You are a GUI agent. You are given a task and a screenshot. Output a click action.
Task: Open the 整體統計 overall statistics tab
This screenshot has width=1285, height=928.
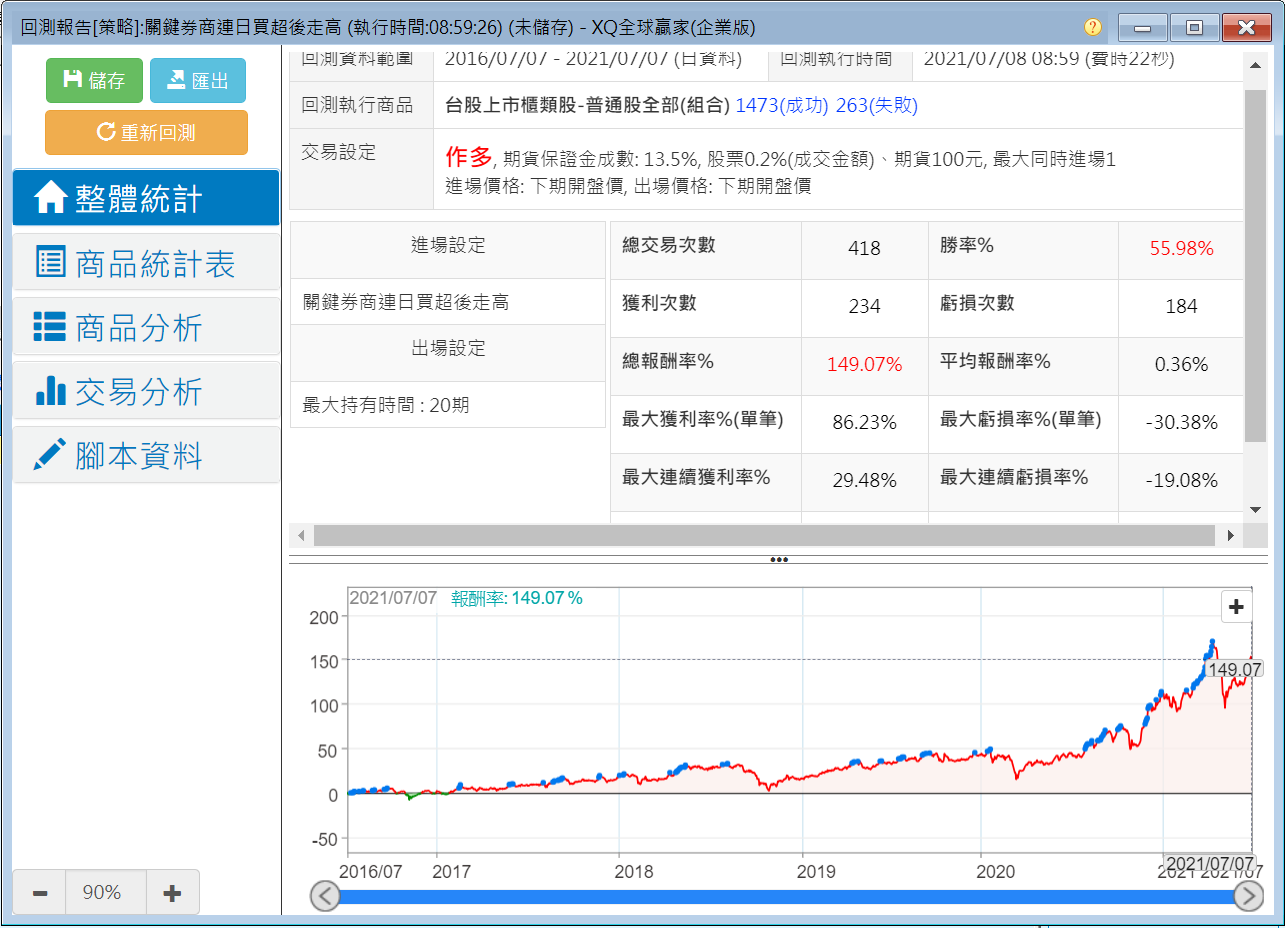coord(146,199)
